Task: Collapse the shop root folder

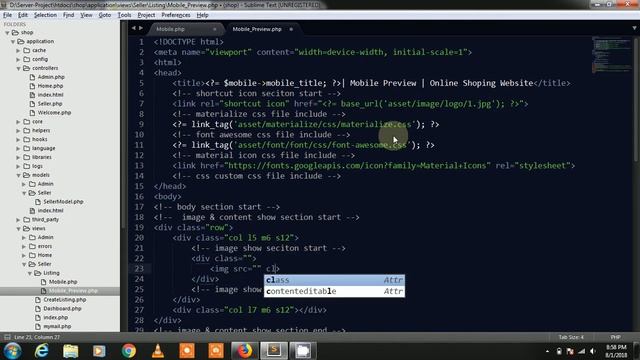Action: (7, 33)
